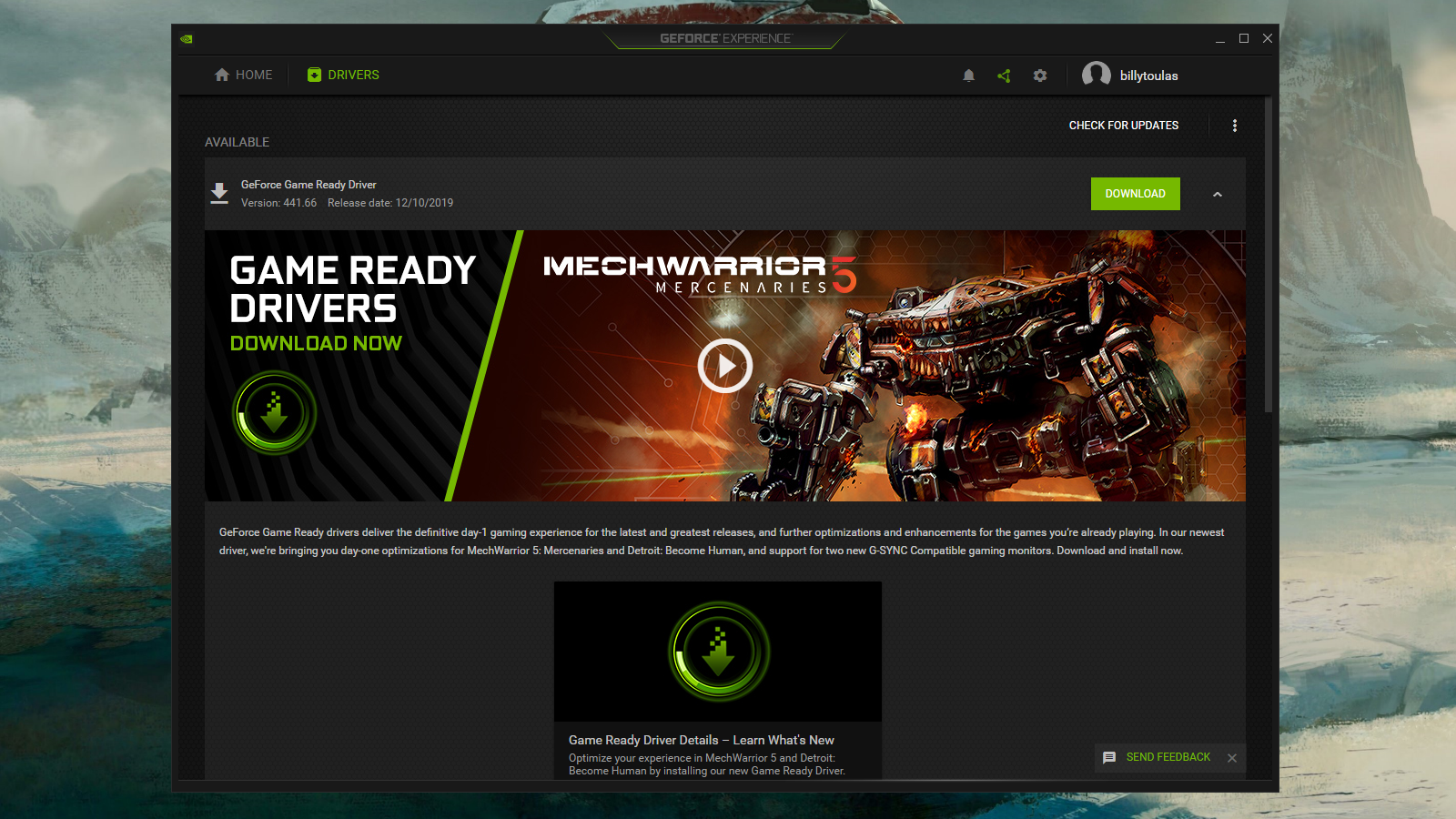Click CHECK FOR UPDATES
The width and height of the screenshot is (1456, 819).
(x=1124, y=126)
